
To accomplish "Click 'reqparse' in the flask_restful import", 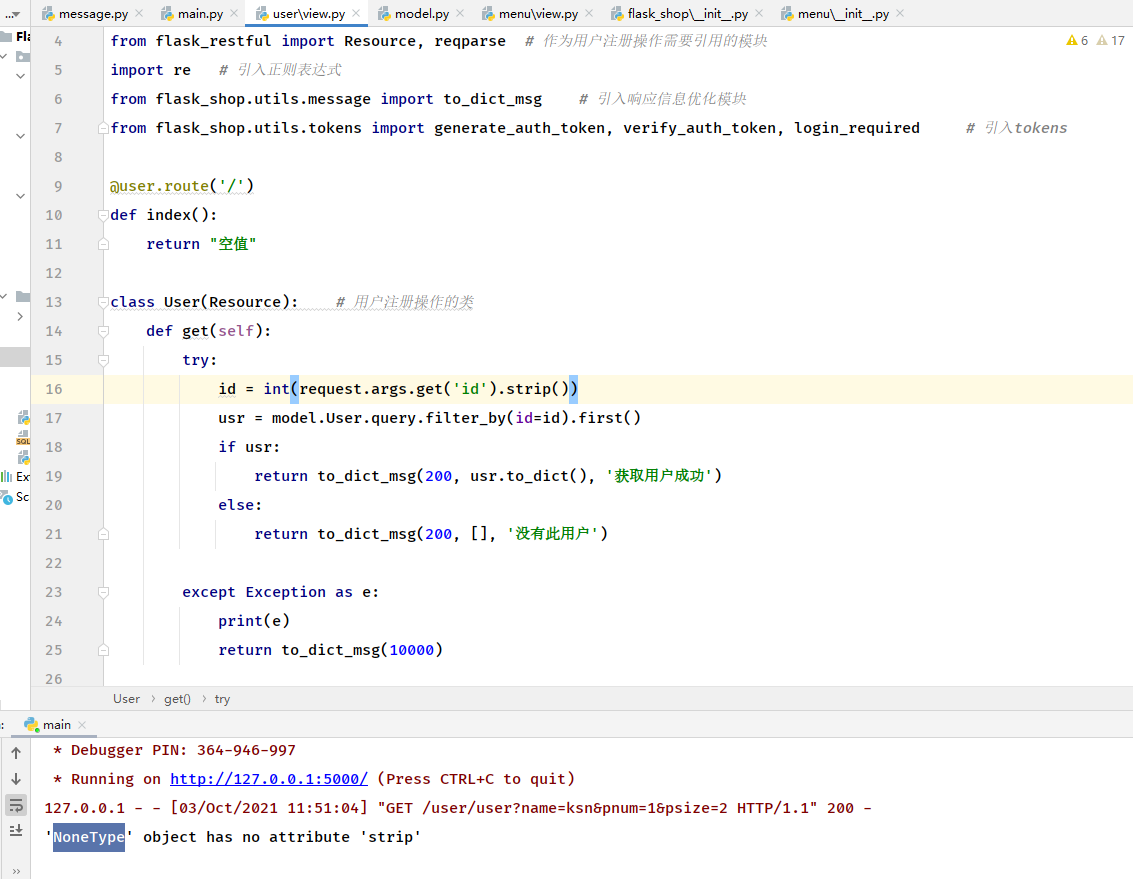I will 470,41.
